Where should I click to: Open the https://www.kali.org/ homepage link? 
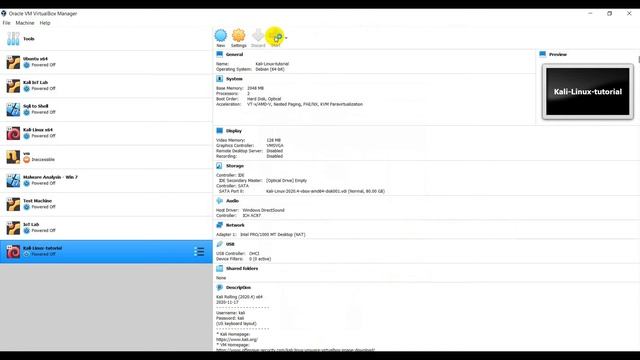tap(237, 339)
